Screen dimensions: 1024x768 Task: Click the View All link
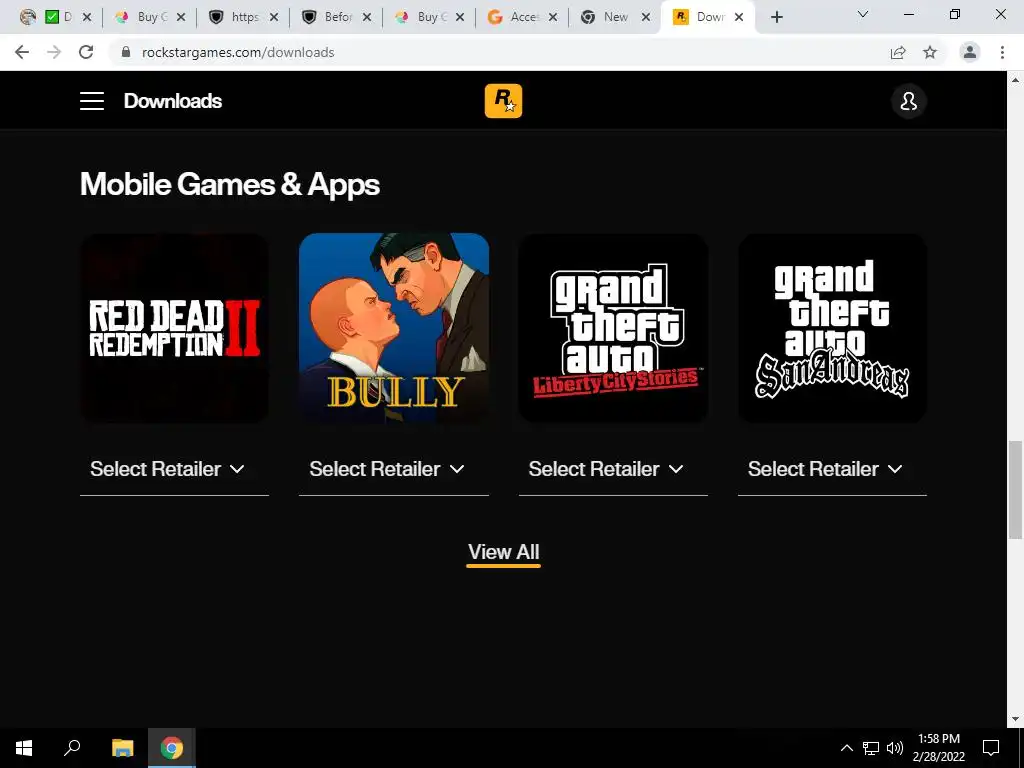[x=503, y=552]
